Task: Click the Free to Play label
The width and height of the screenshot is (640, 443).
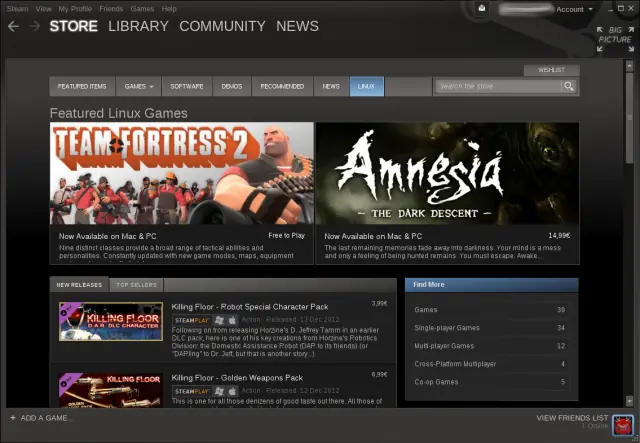Action: tap(287, 236)
